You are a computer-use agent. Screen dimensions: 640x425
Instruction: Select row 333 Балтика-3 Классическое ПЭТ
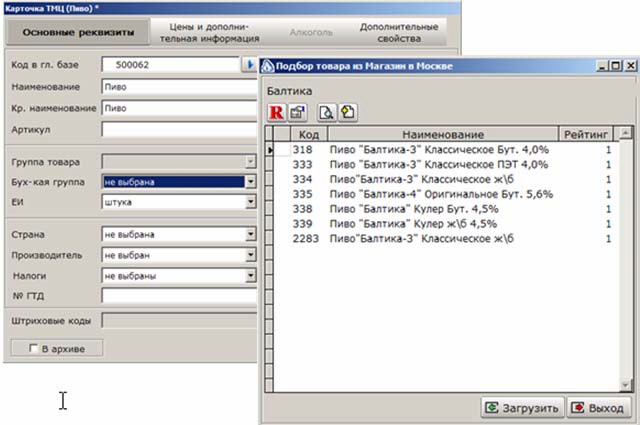click(x=446, y=165)
